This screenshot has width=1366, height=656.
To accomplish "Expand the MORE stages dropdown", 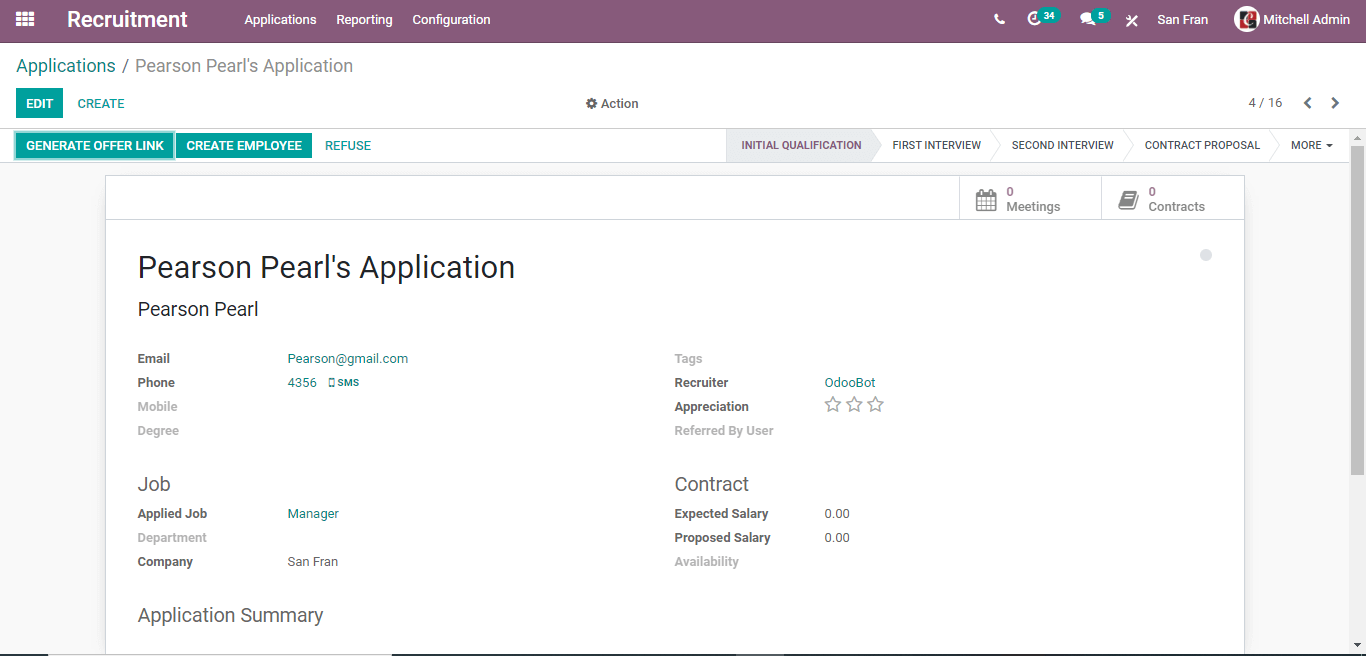I will pyautogui.click(x=1311, y=145).
